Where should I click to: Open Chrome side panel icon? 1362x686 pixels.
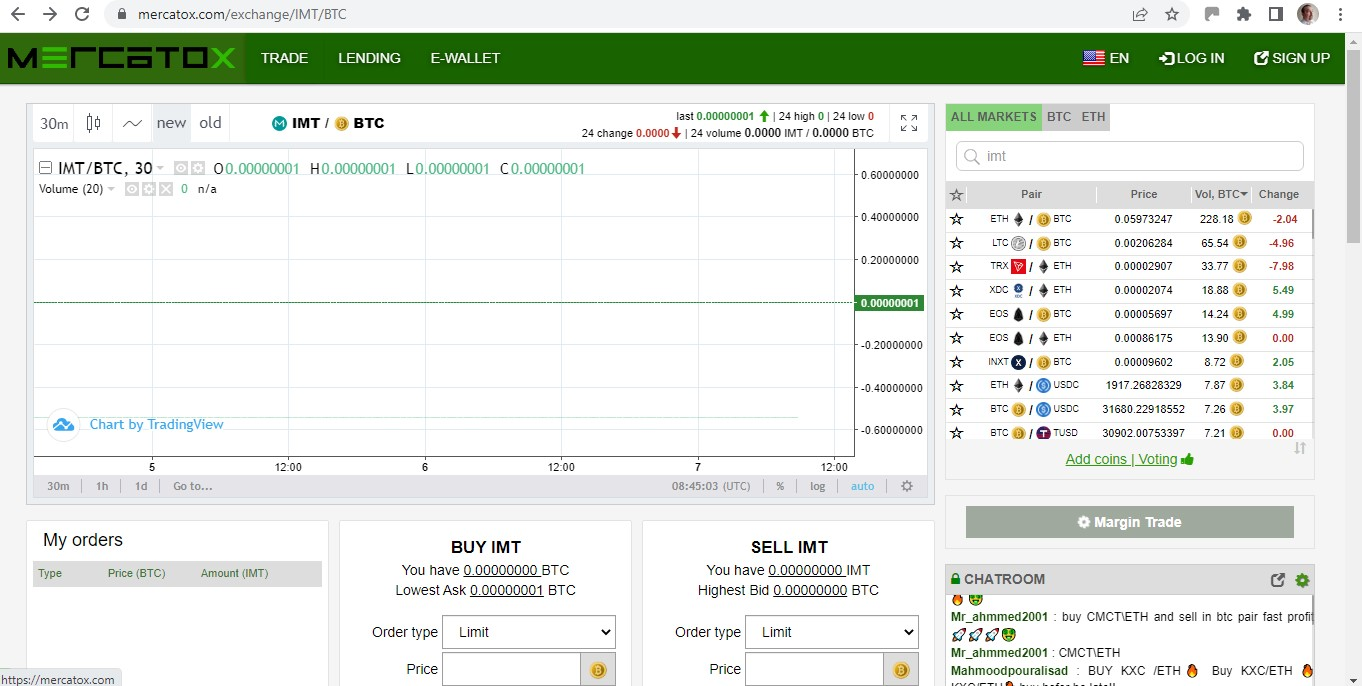pyautogui.click(x=1275, y=14)
